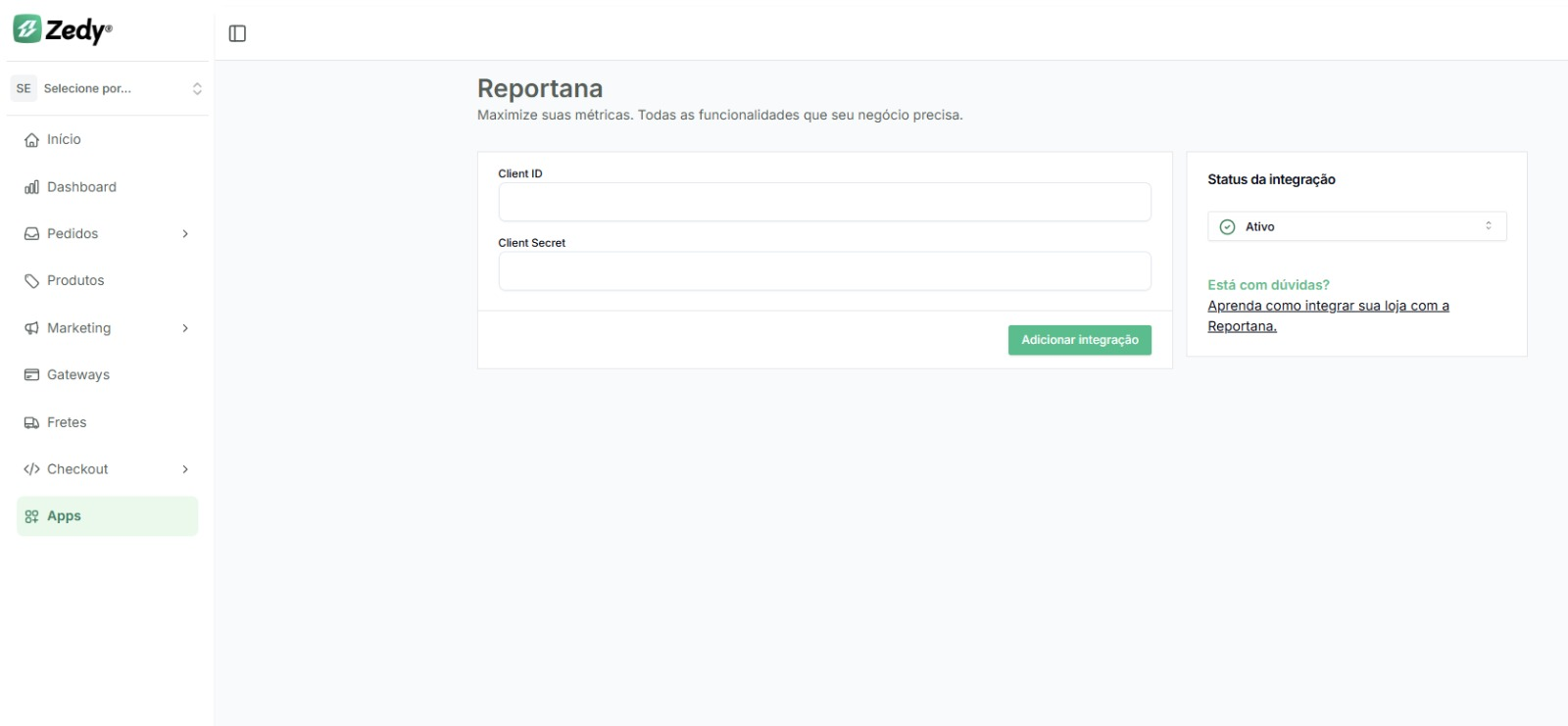
Task: Expand the Checkout submenu chevron
Action: coord(185,469)
